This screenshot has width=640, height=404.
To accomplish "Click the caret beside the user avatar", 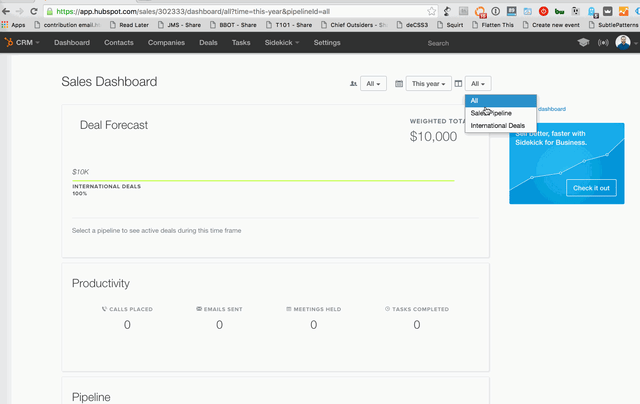I will (636, 43).
